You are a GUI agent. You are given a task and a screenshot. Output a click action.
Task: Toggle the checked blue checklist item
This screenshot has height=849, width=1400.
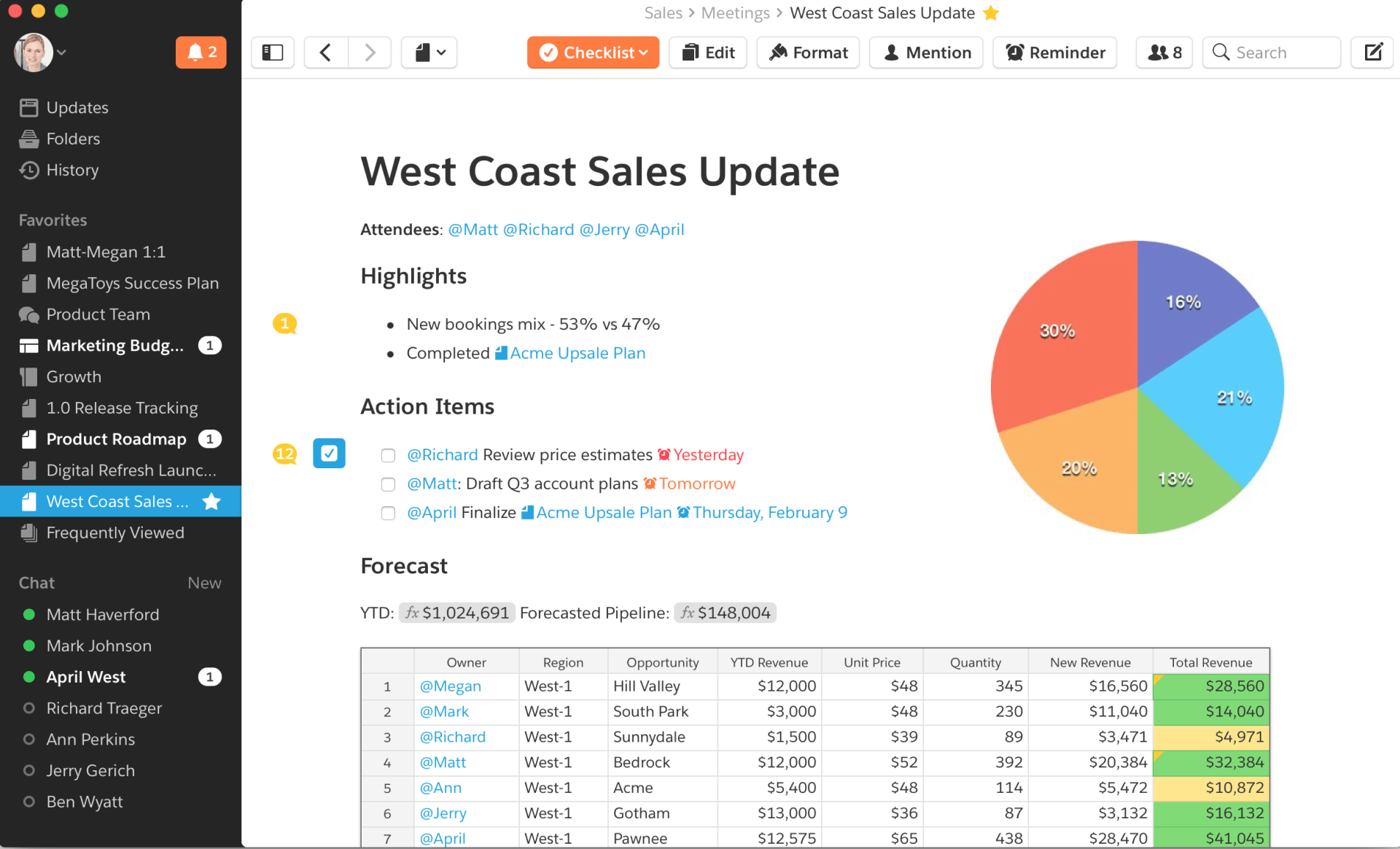pyautogui.click(x=329, y=453)
